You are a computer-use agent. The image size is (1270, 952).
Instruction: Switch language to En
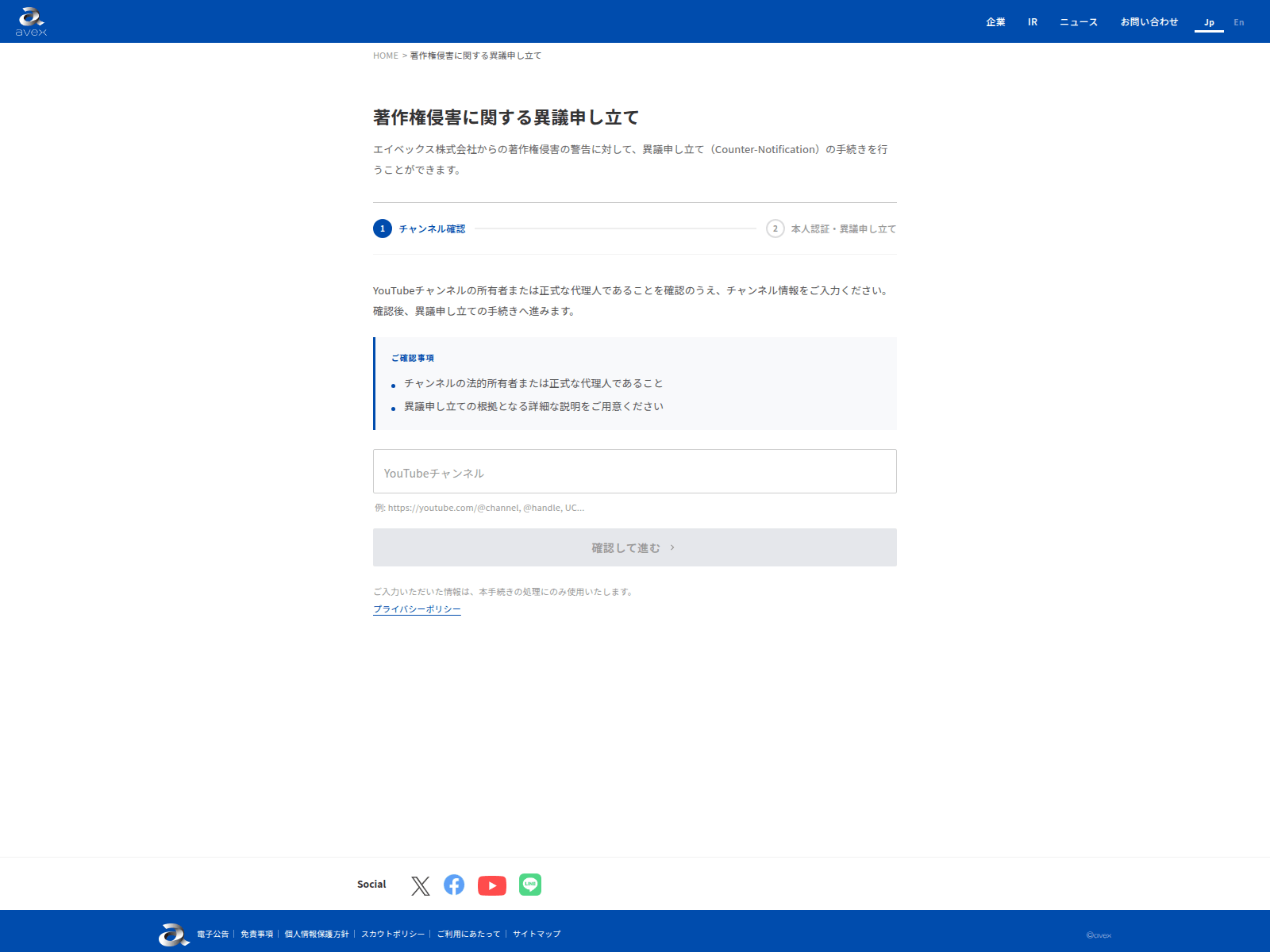pyautogui.click(x=1239, y=22)
